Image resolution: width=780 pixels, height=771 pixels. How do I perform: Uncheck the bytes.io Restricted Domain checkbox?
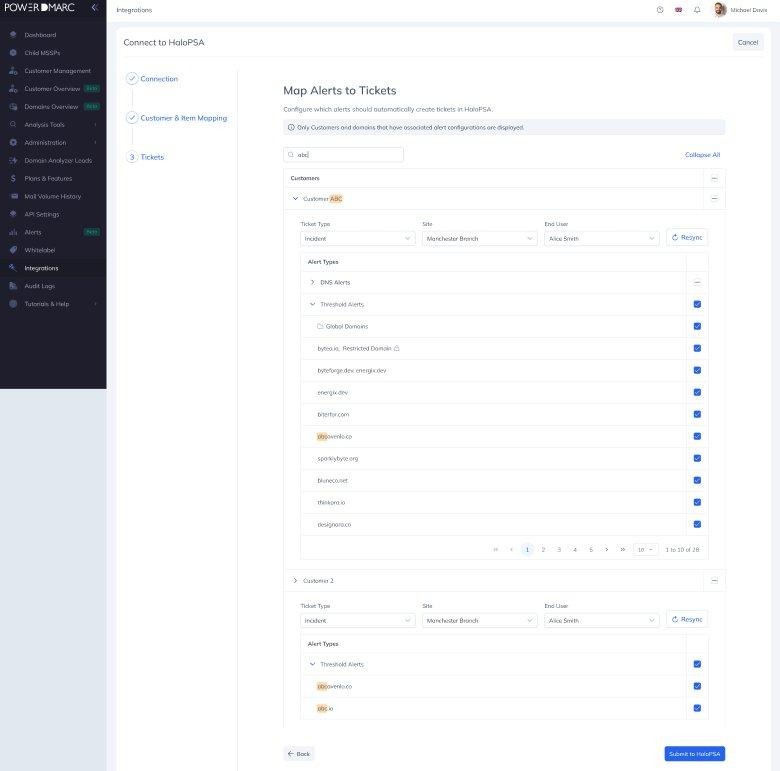[x=697, y=348]
